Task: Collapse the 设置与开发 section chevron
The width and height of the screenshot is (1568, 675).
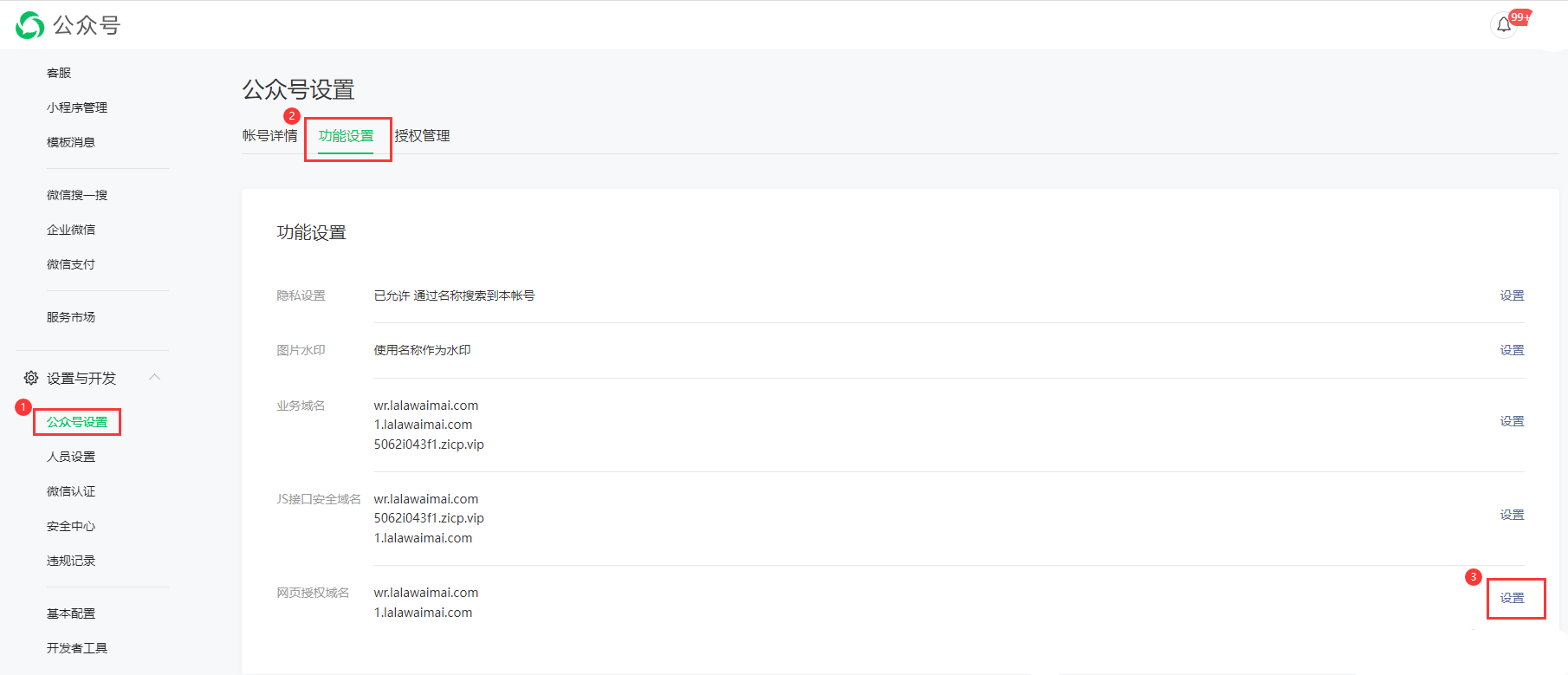Action: point(155,377)
